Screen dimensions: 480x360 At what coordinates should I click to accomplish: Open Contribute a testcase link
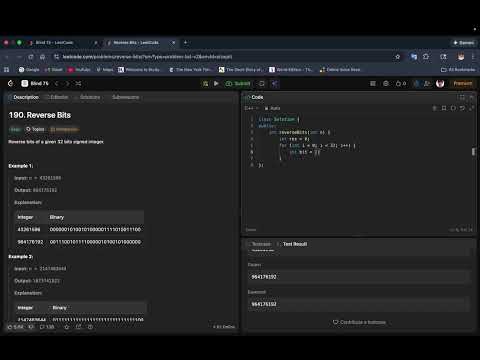[x=359, y=322]
